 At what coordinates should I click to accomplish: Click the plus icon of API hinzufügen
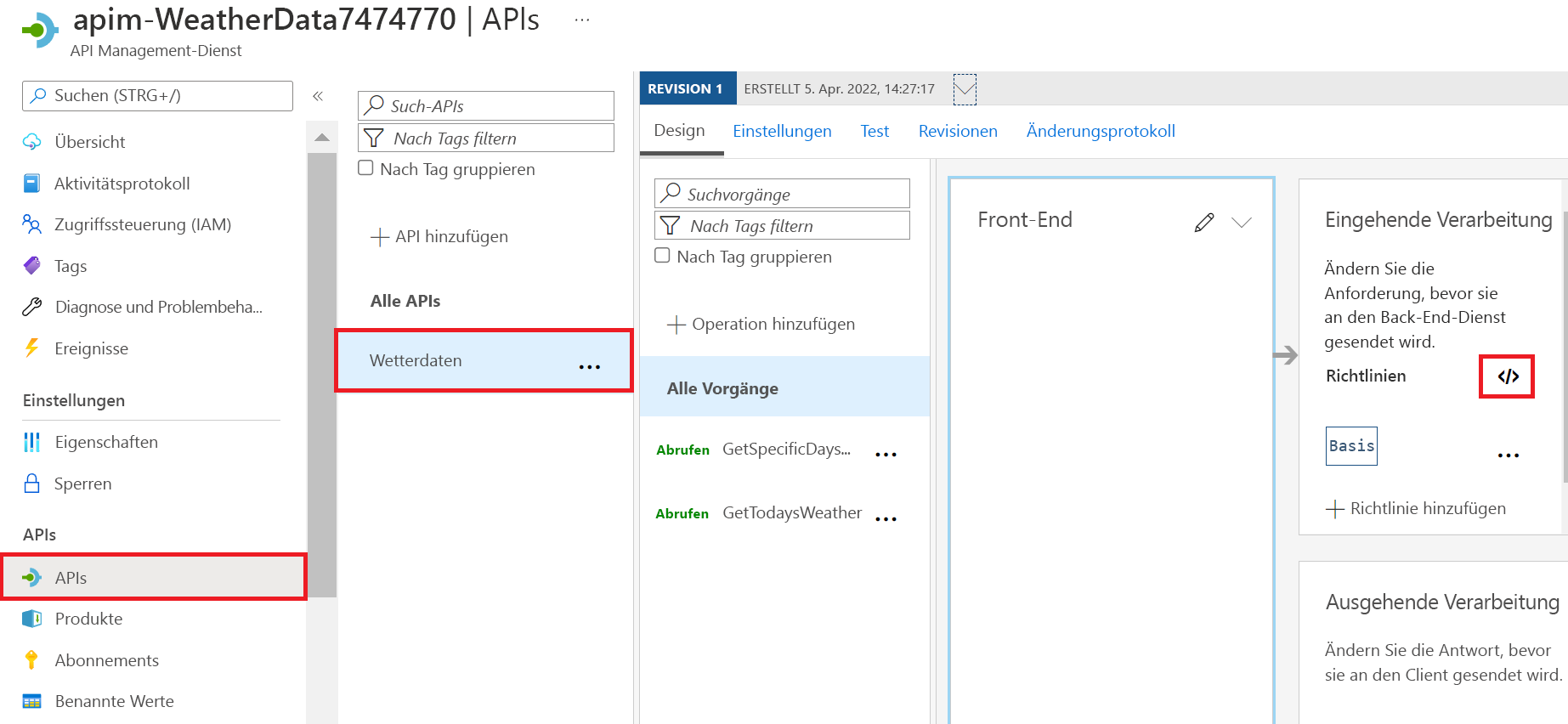tap(380, 237)
